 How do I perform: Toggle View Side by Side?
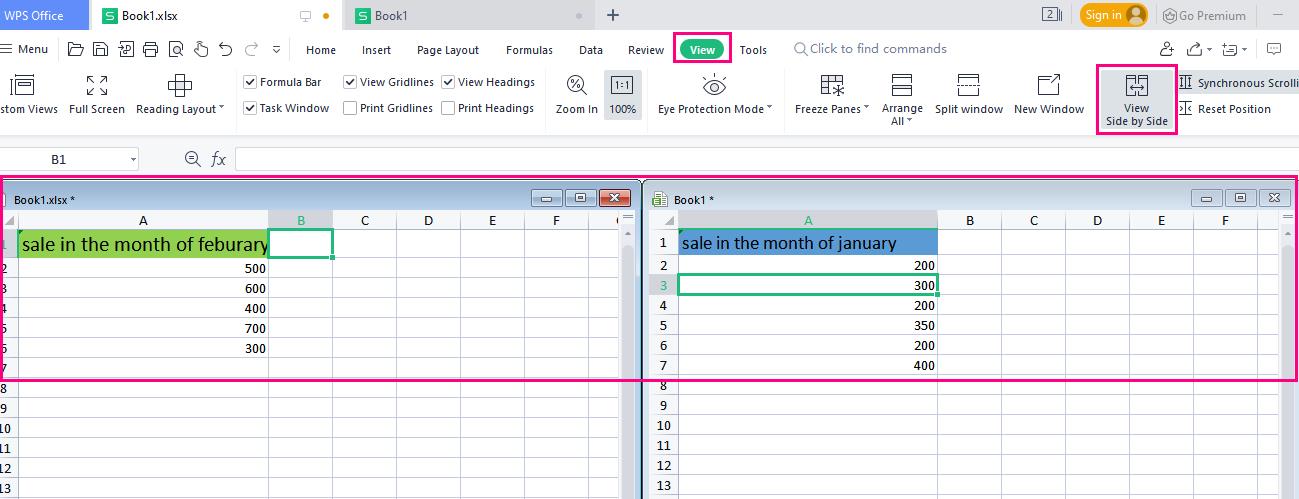coord(1137,100)
